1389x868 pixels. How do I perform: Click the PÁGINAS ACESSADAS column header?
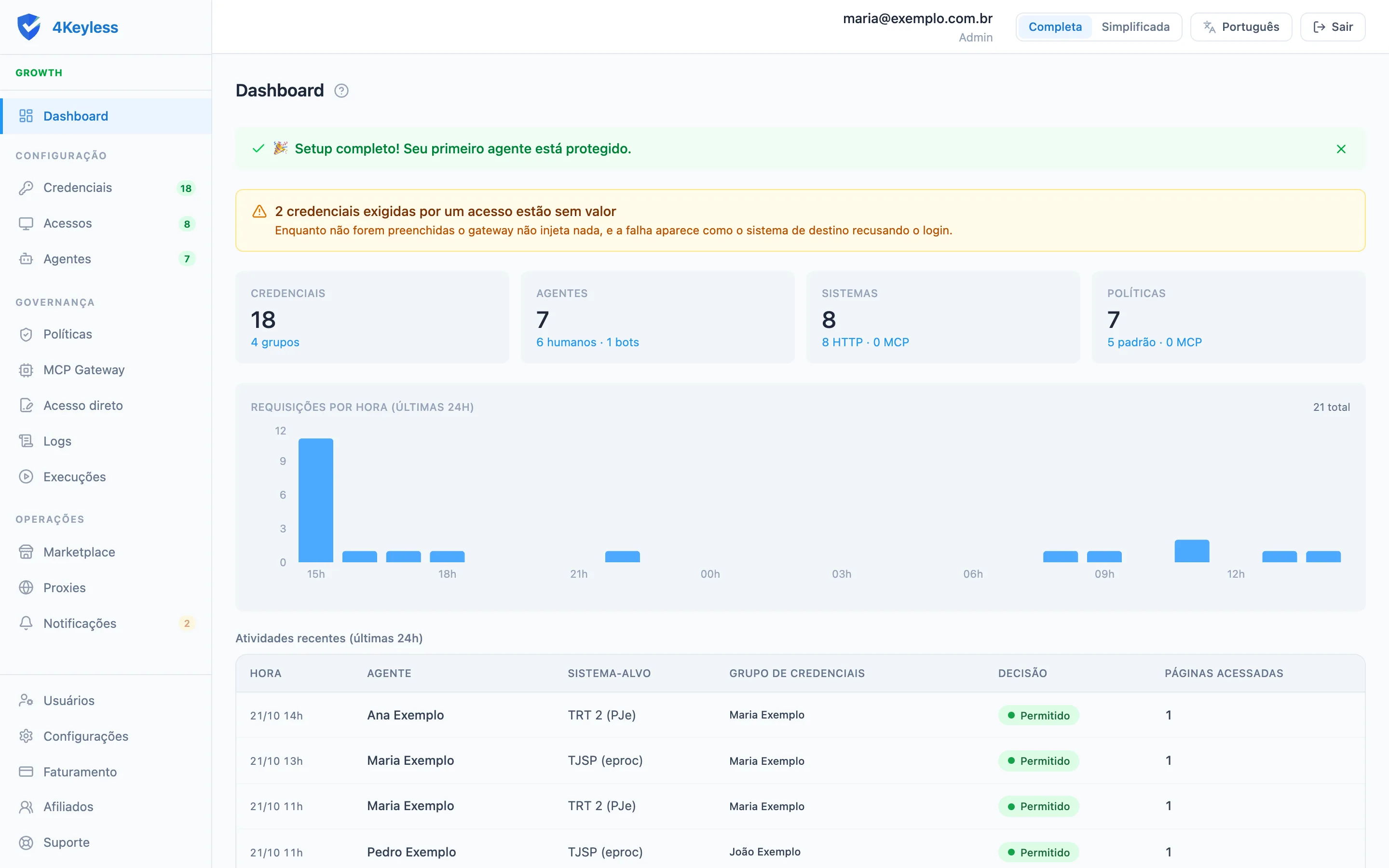pos(1224,673)
